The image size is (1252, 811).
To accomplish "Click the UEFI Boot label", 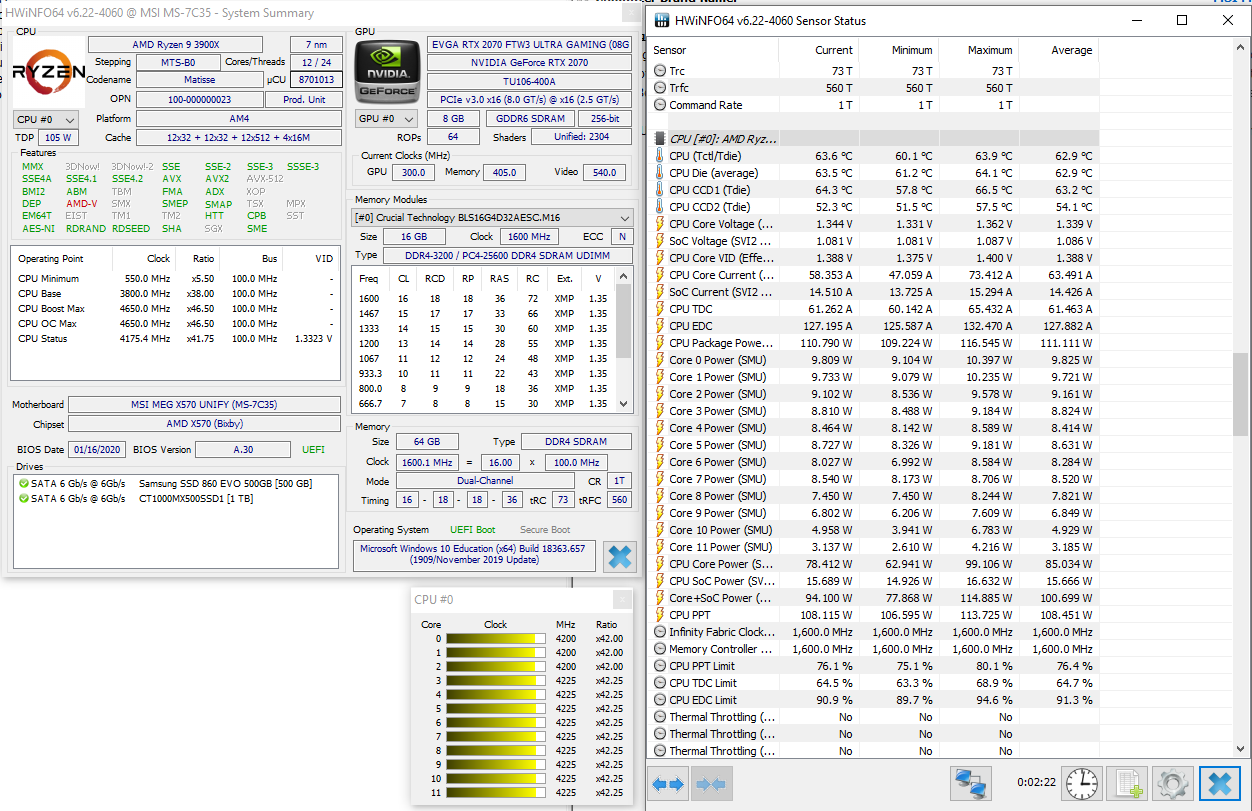I will coord(472,530).
